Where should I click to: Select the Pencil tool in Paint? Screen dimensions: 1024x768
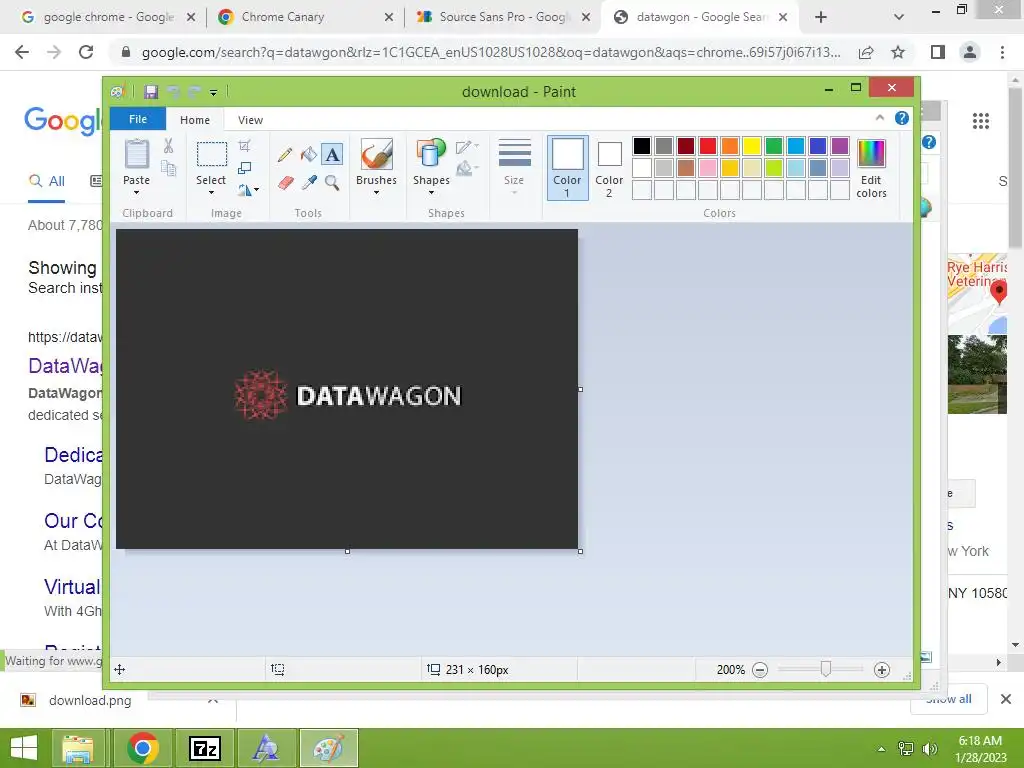click(285, 155)
